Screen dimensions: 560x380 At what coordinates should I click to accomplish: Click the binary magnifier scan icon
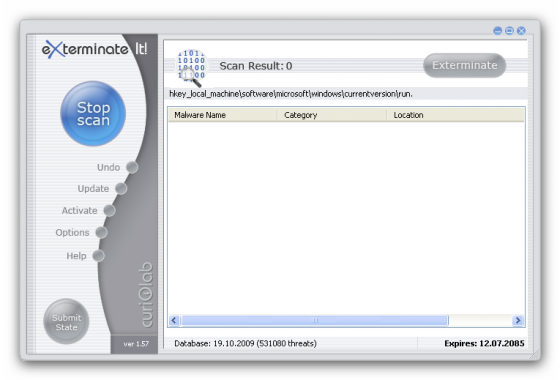191,68
